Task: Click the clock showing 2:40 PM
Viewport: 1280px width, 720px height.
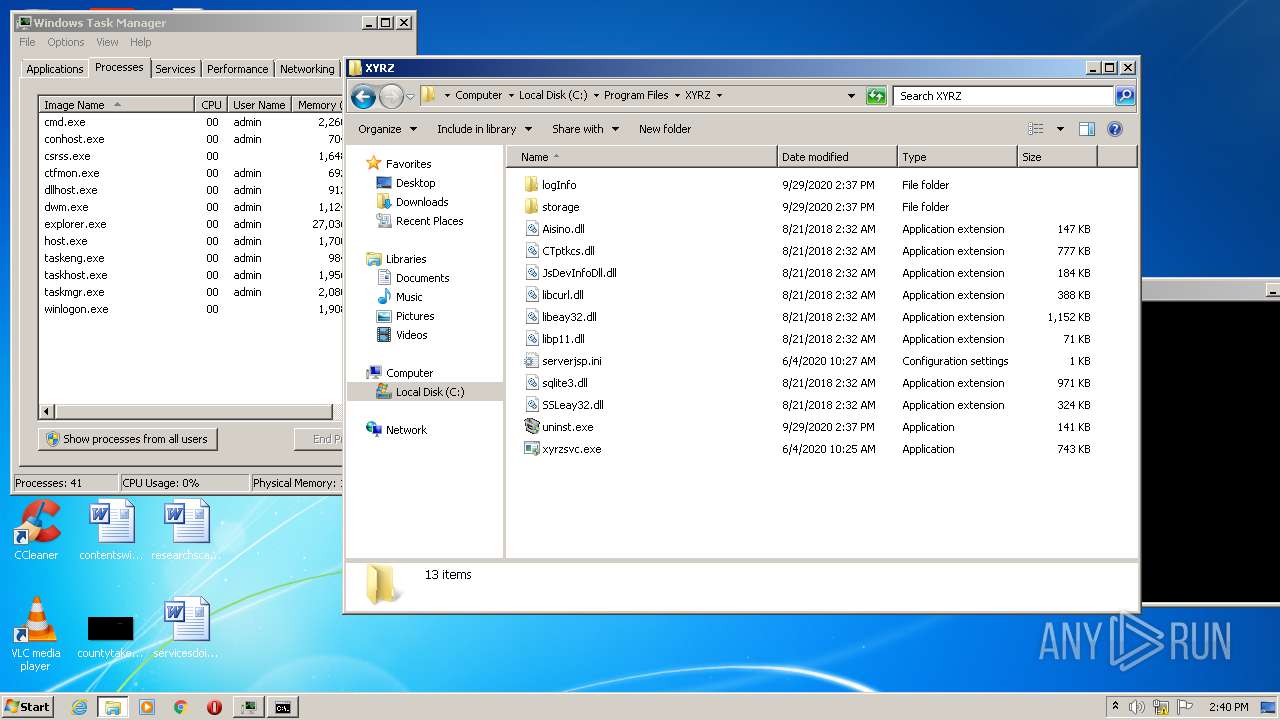Action: (x=1228, y=707)
